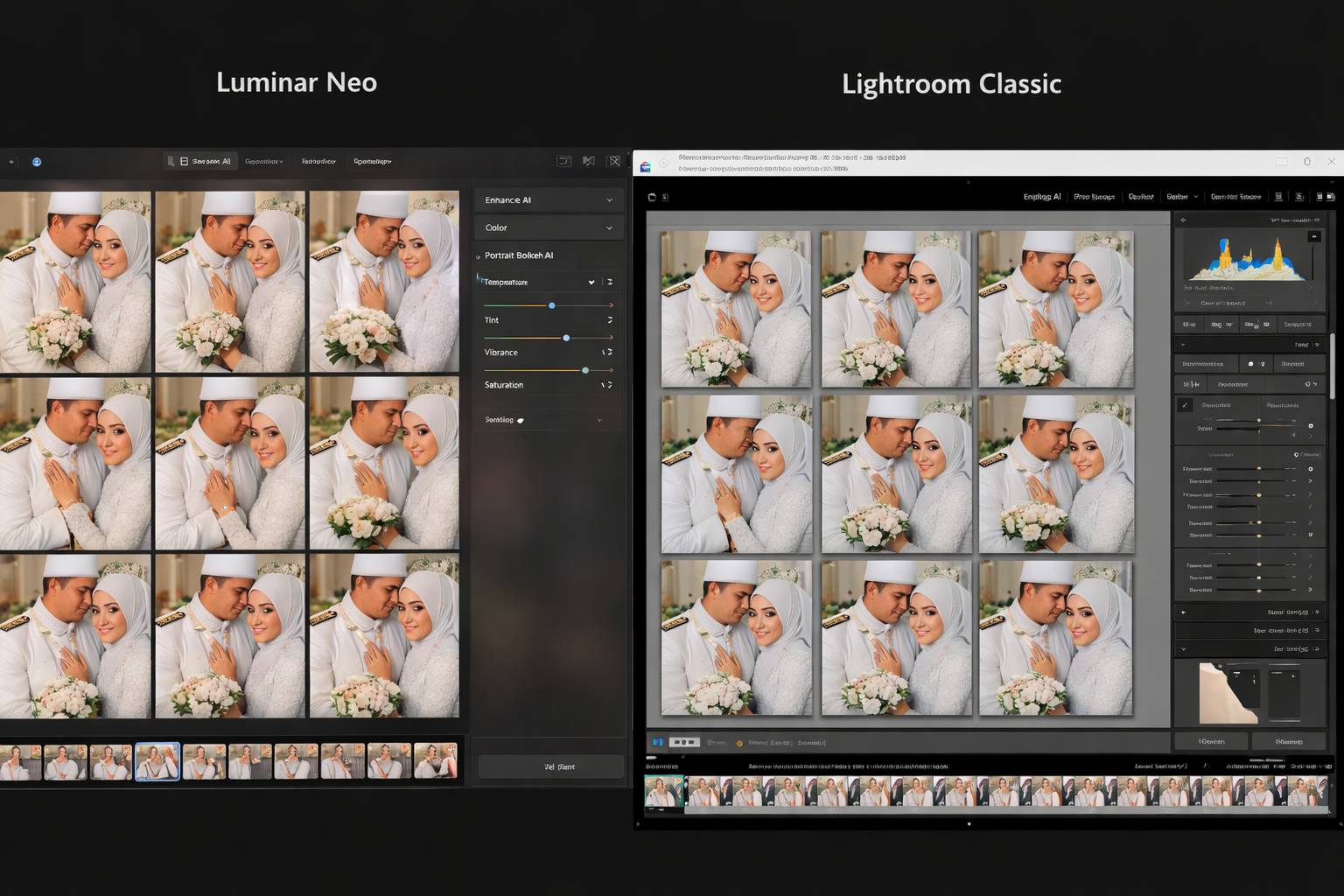Toggle the checkmark box in Lightroom's right panel
1344x896 pixels.
tap(1185, 405)
